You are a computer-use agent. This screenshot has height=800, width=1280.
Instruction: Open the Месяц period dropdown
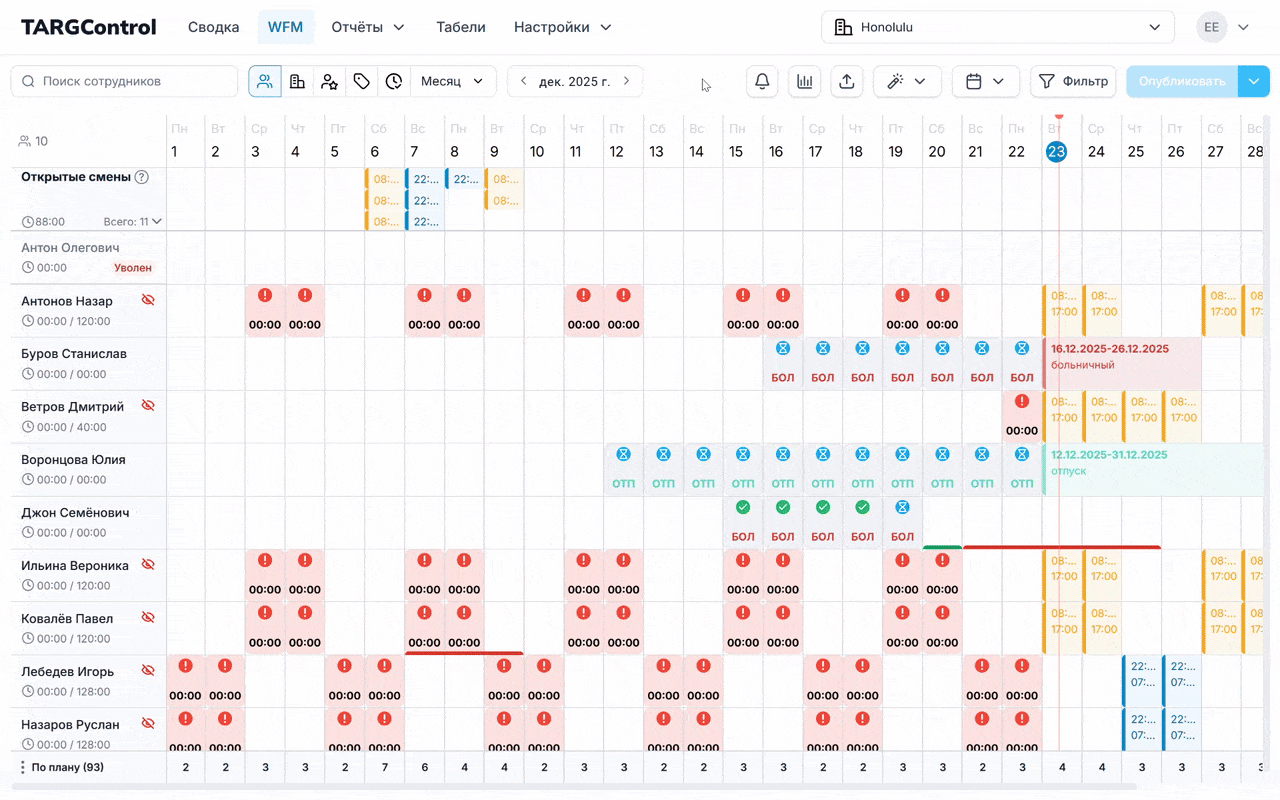point(452,81)
